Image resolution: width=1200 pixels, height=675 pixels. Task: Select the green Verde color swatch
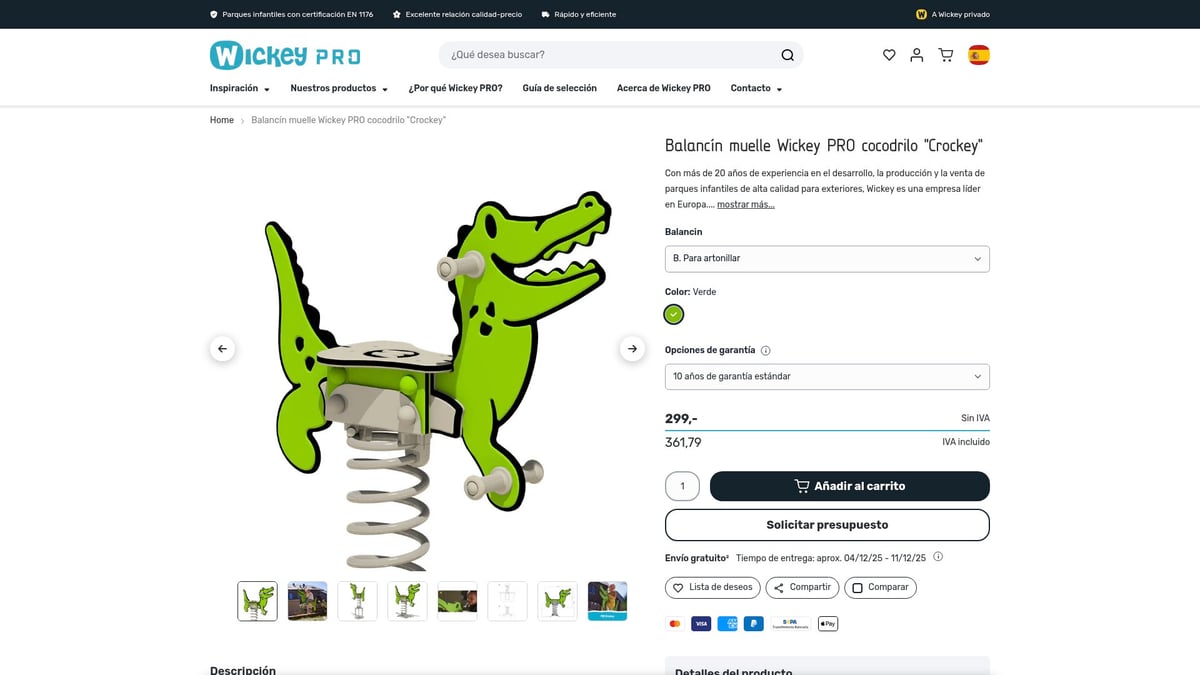point(674,314)
